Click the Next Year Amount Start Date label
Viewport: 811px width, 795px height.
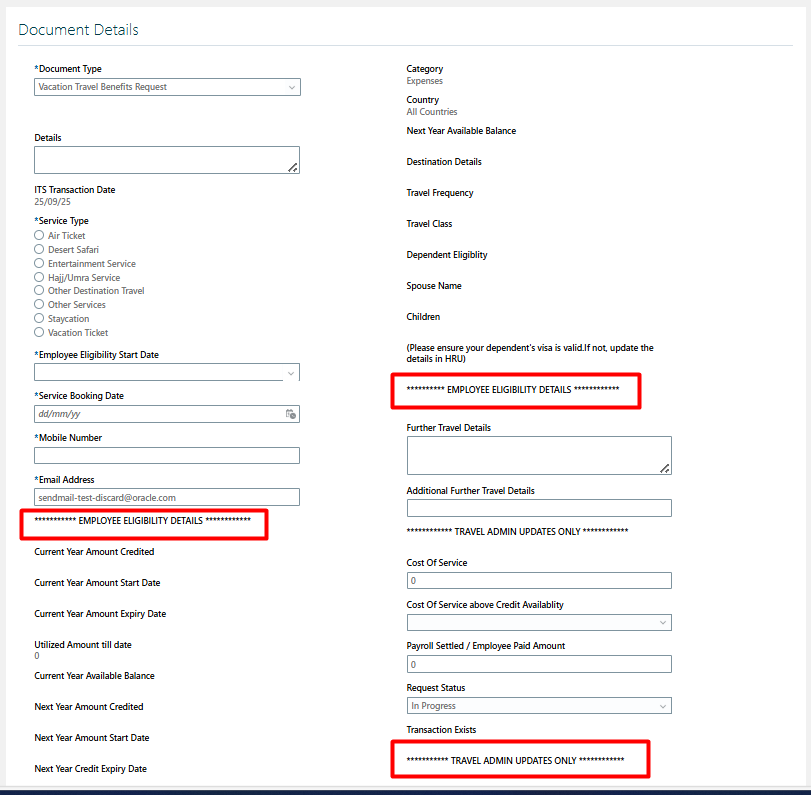coord(92,738)
